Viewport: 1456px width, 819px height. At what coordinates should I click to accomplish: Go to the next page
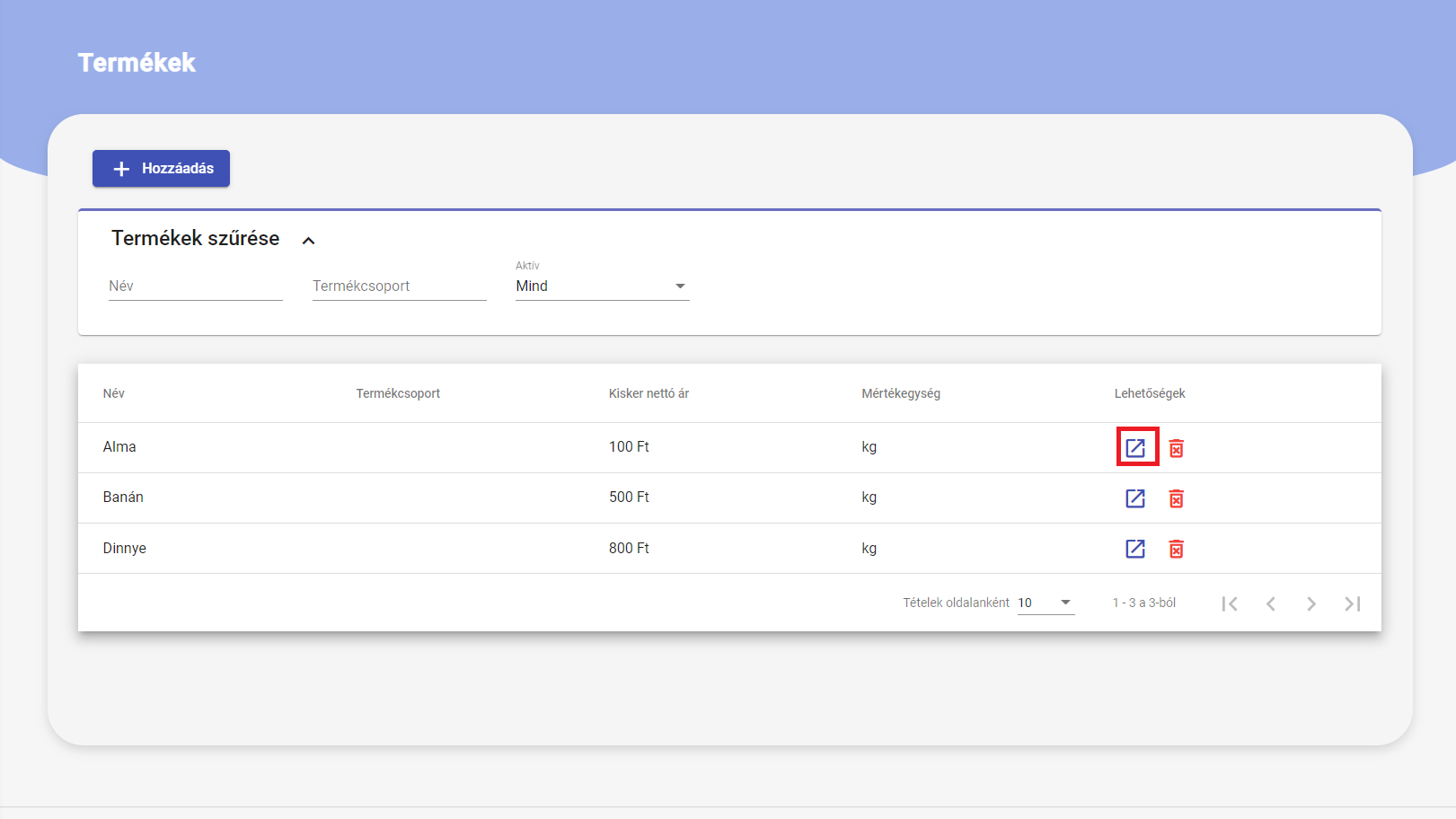[1311, 603]
